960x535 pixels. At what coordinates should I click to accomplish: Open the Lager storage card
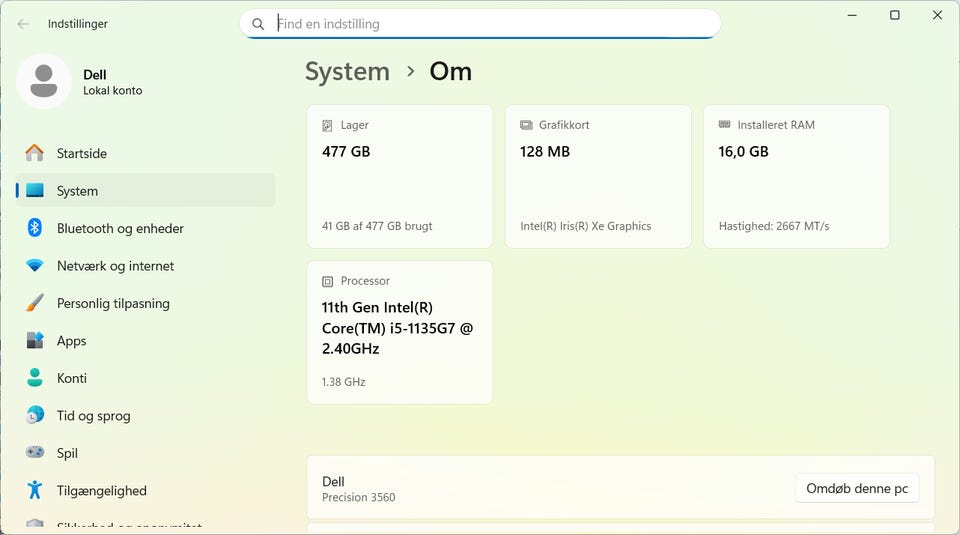pos(399,176)
